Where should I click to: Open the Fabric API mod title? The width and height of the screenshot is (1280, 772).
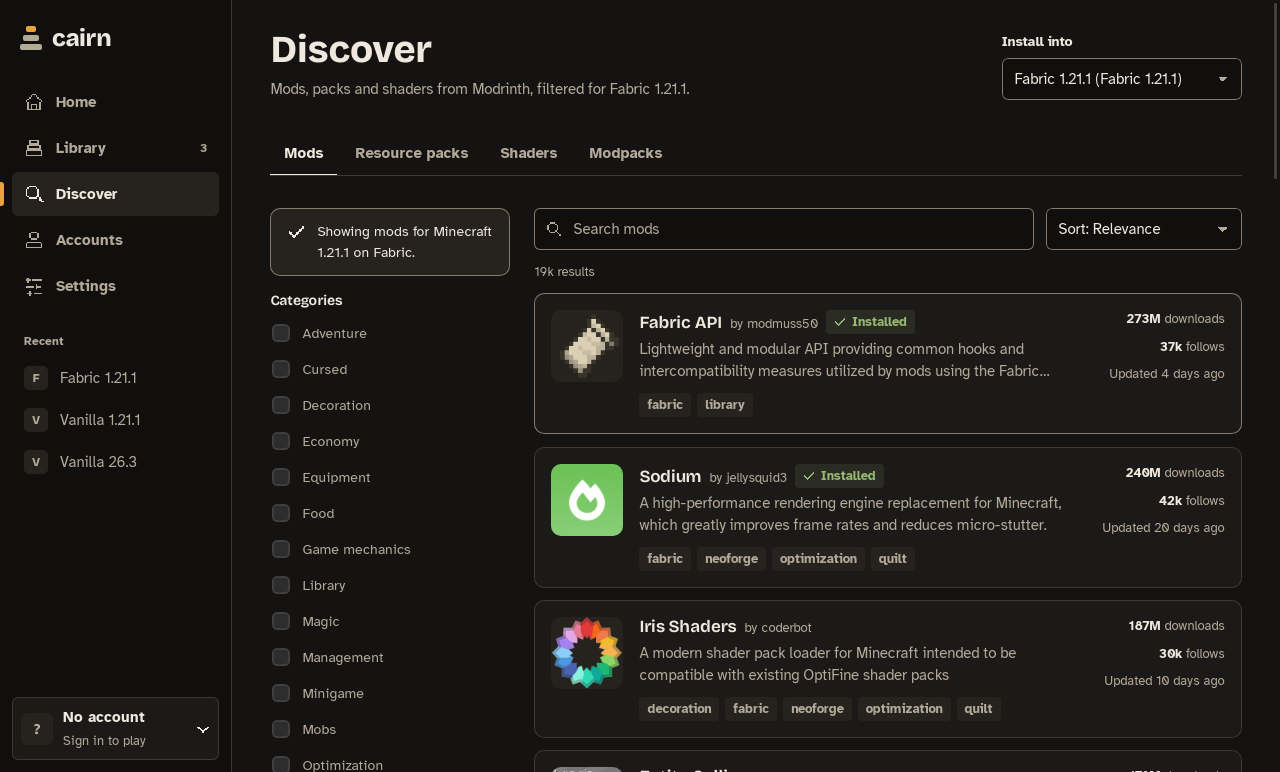pyautogui.click(x=680, y=322)
